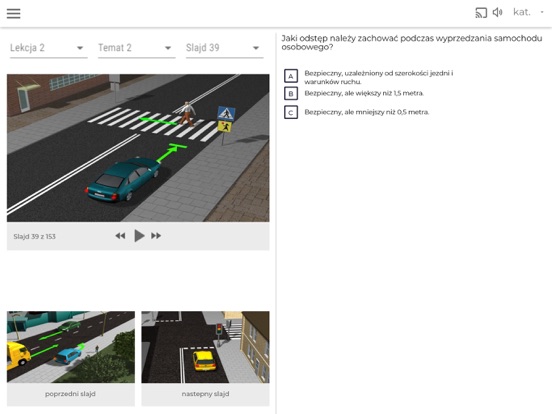Open the poprzedni slajd thumbnail image
This screenshot has height=414, width=552.
pyautogui.click(x=71, y=347)
